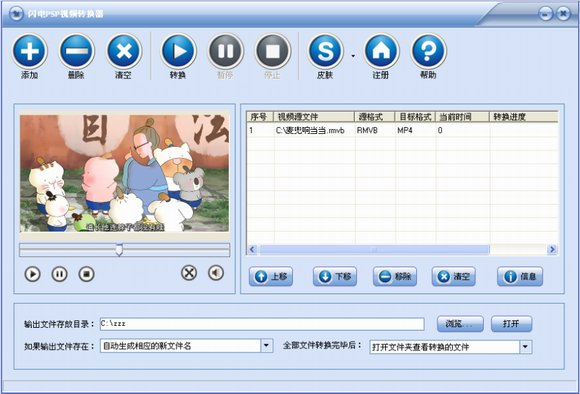Click the 添加 (Add) plus icon
This screenshot has width=580, height=394.
coord(30,51)
